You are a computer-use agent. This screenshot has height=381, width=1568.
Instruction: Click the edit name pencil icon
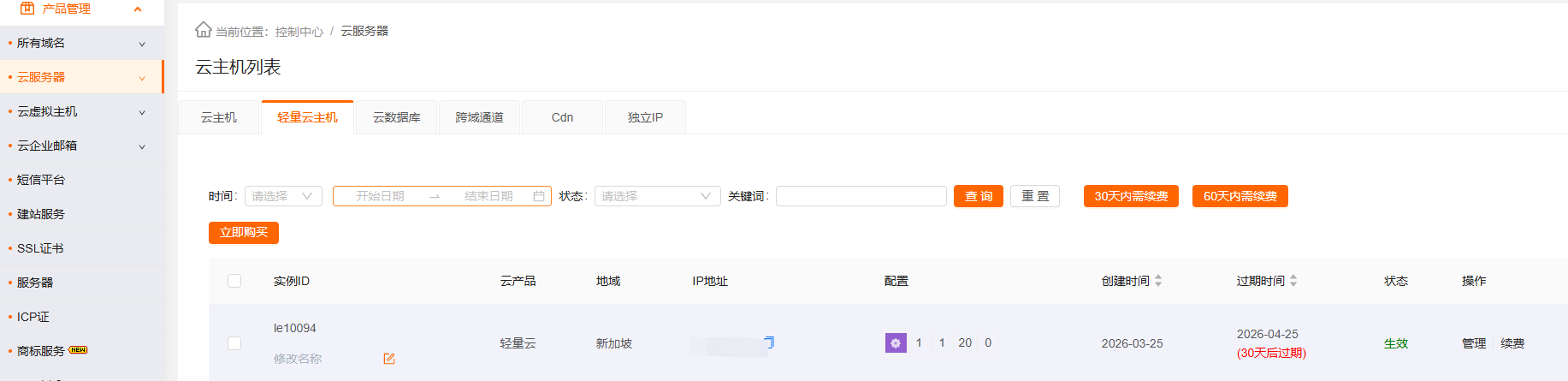click(389, 359)
